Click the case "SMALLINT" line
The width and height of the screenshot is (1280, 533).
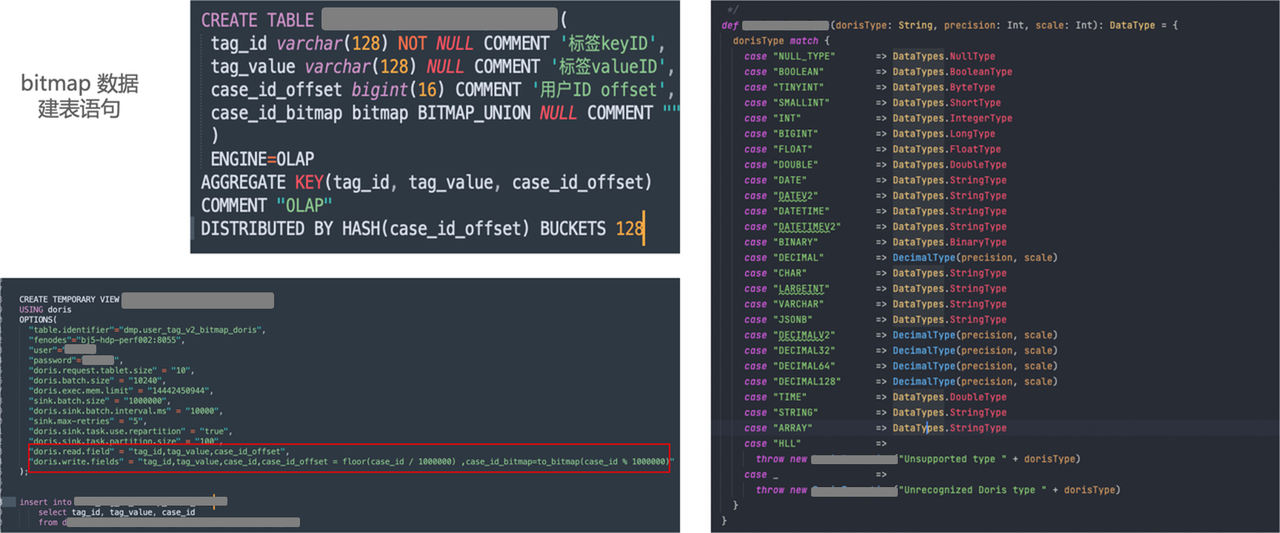[872, 103]
